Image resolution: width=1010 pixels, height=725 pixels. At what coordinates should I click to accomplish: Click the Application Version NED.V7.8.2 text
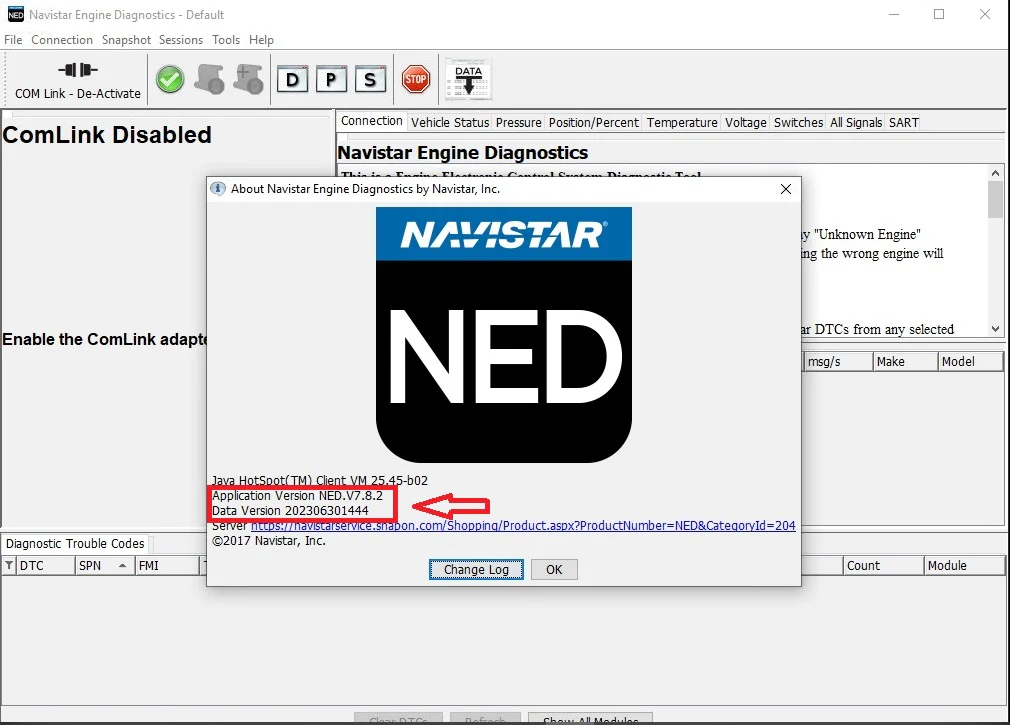point(298,496)
